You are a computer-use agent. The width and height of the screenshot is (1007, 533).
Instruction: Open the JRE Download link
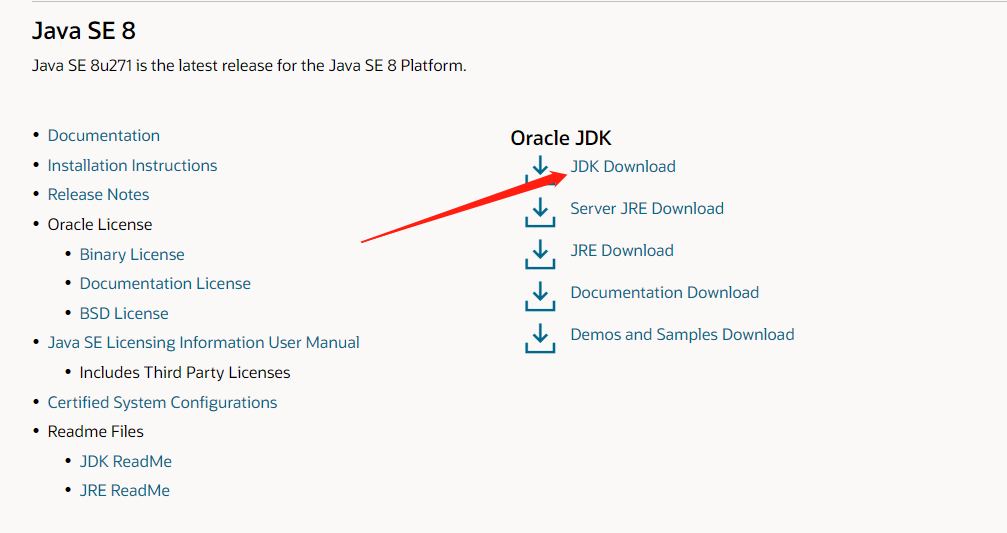(622, 250)
